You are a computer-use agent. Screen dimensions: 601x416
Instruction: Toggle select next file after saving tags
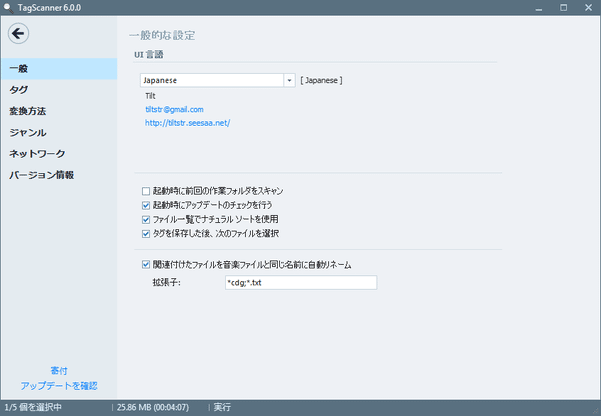(x=146, y=233)
